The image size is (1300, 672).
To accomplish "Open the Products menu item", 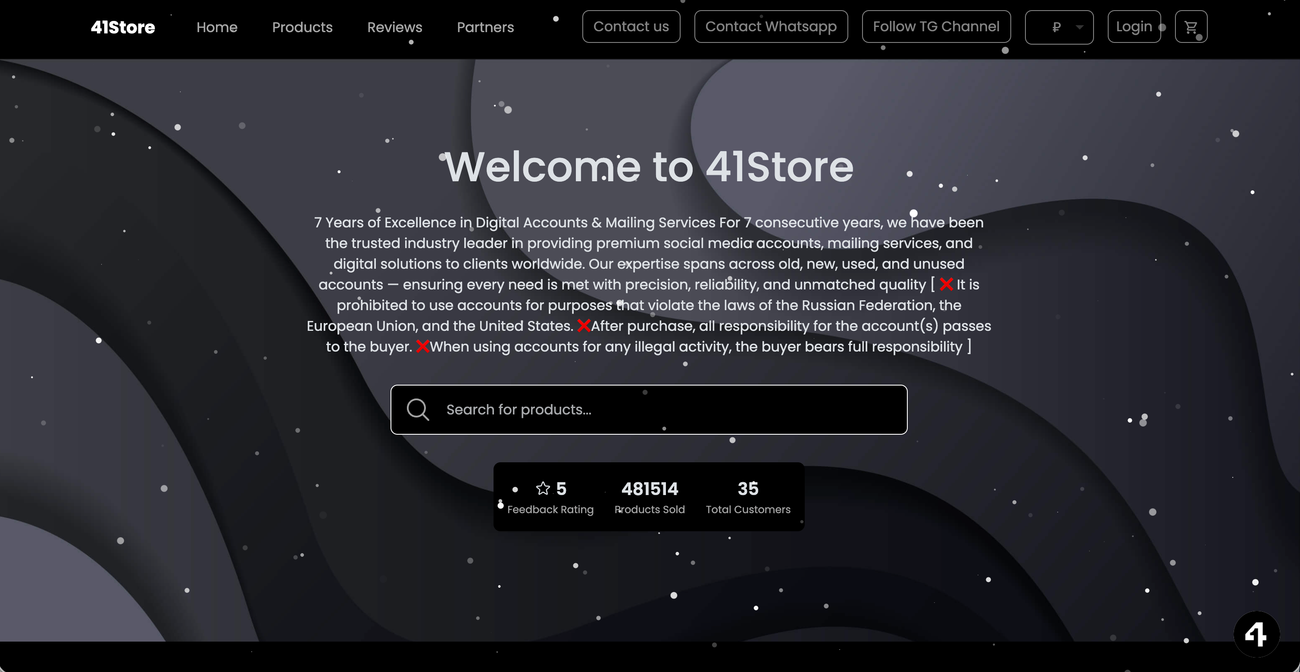I will 302,27.
